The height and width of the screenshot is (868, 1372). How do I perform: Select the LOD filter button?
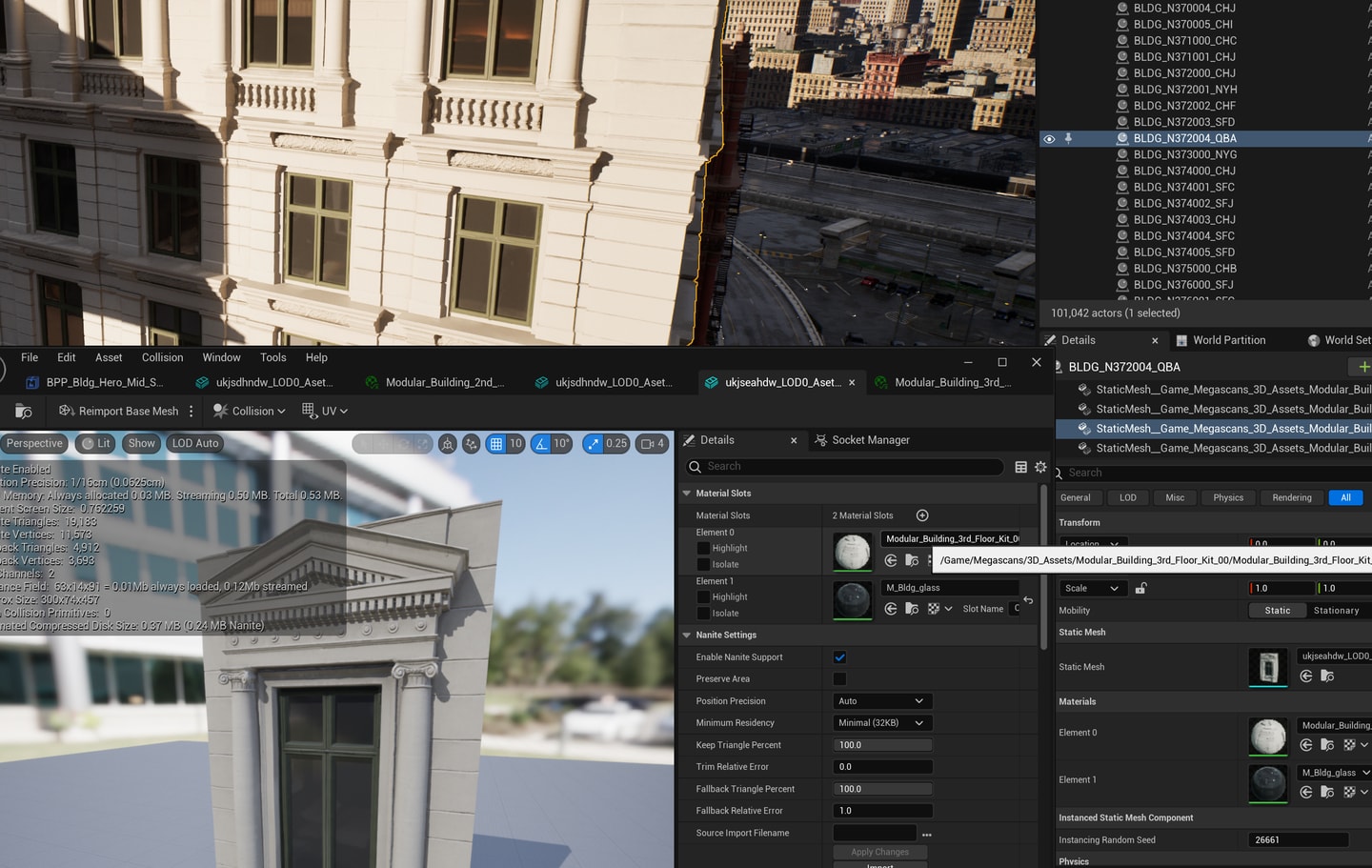pos(1128,498)
